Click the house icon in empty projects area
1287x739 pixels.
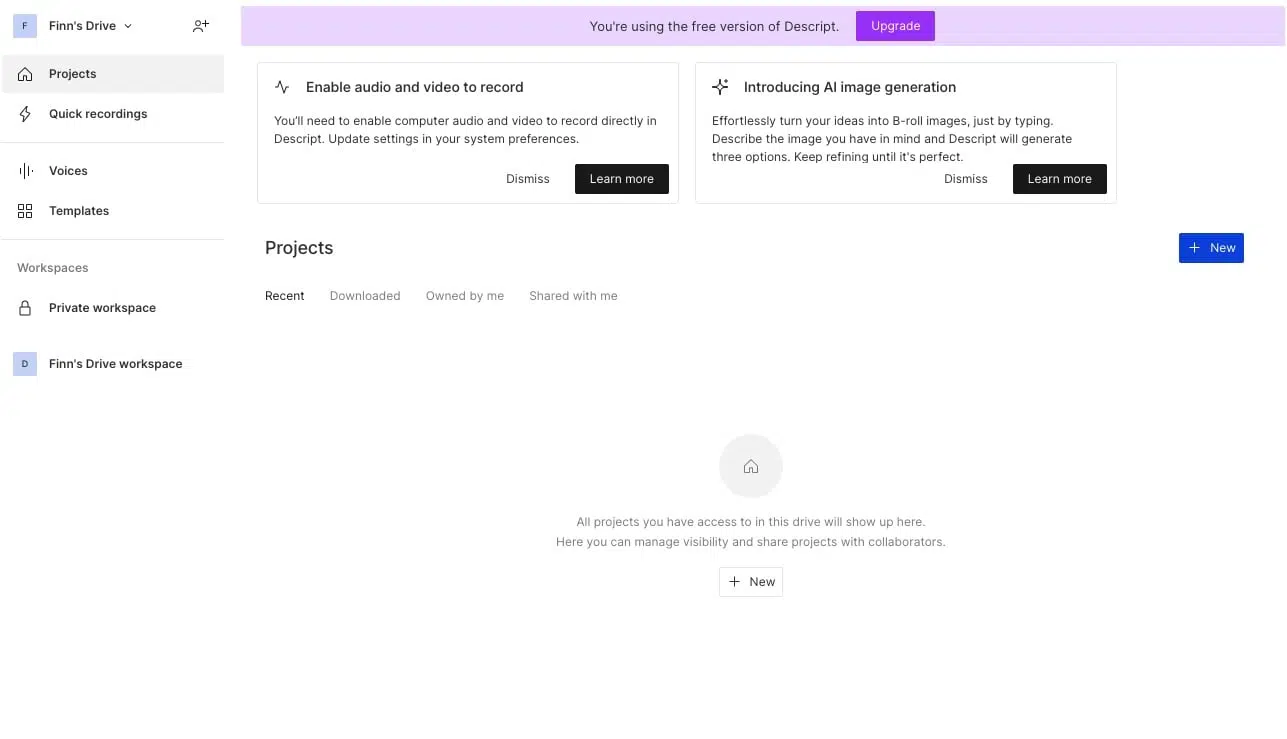(x=750, y=465)
